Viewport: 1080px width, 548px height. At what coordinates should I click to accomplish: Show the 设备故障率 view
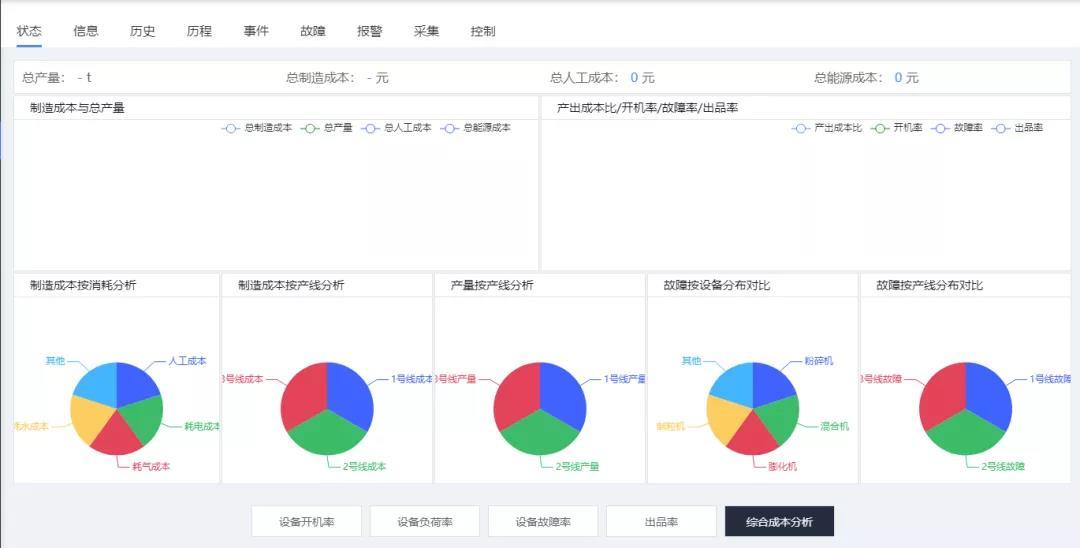coord(543,522)
